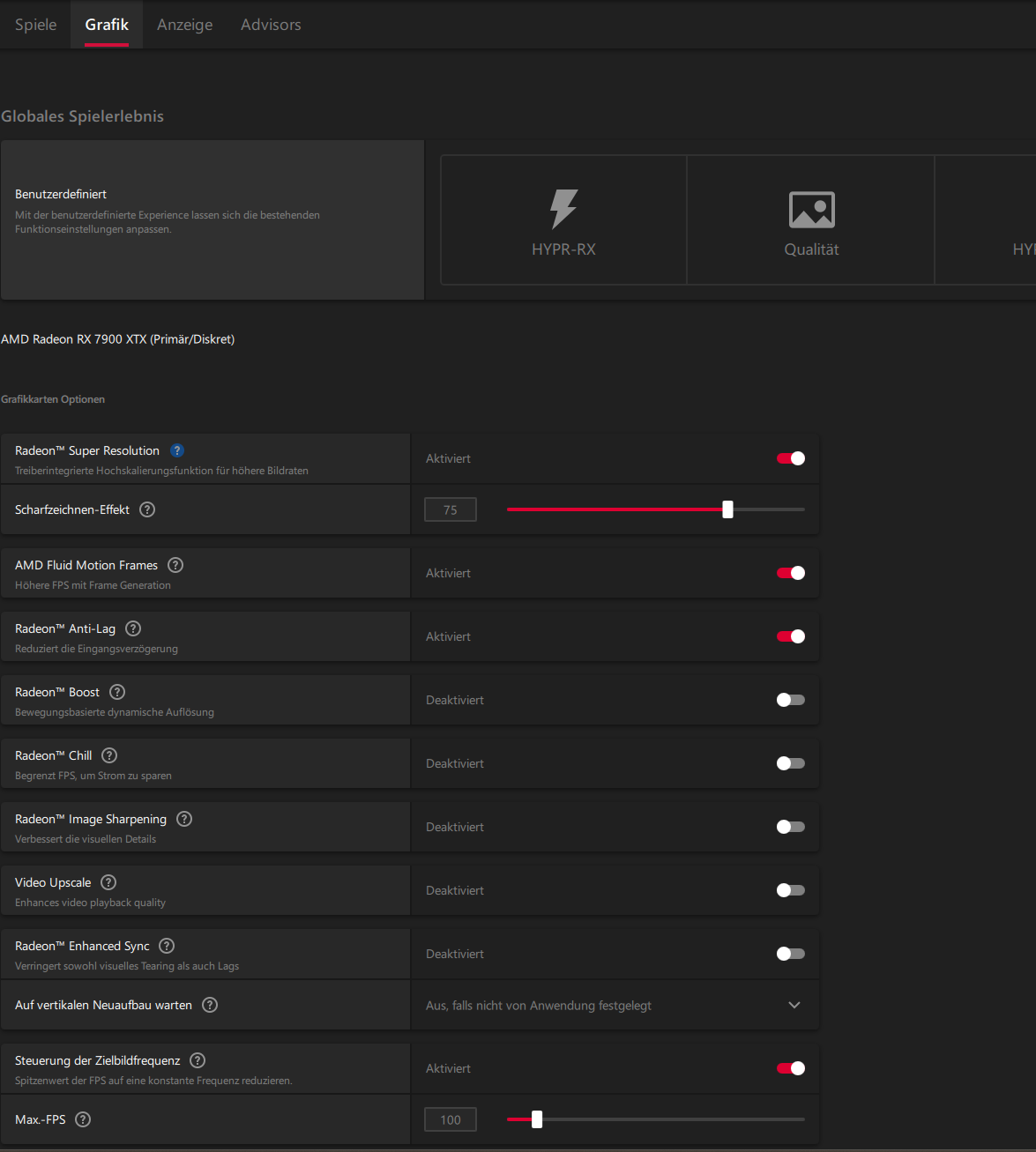Show help for Video Upscale

[108, 882]
